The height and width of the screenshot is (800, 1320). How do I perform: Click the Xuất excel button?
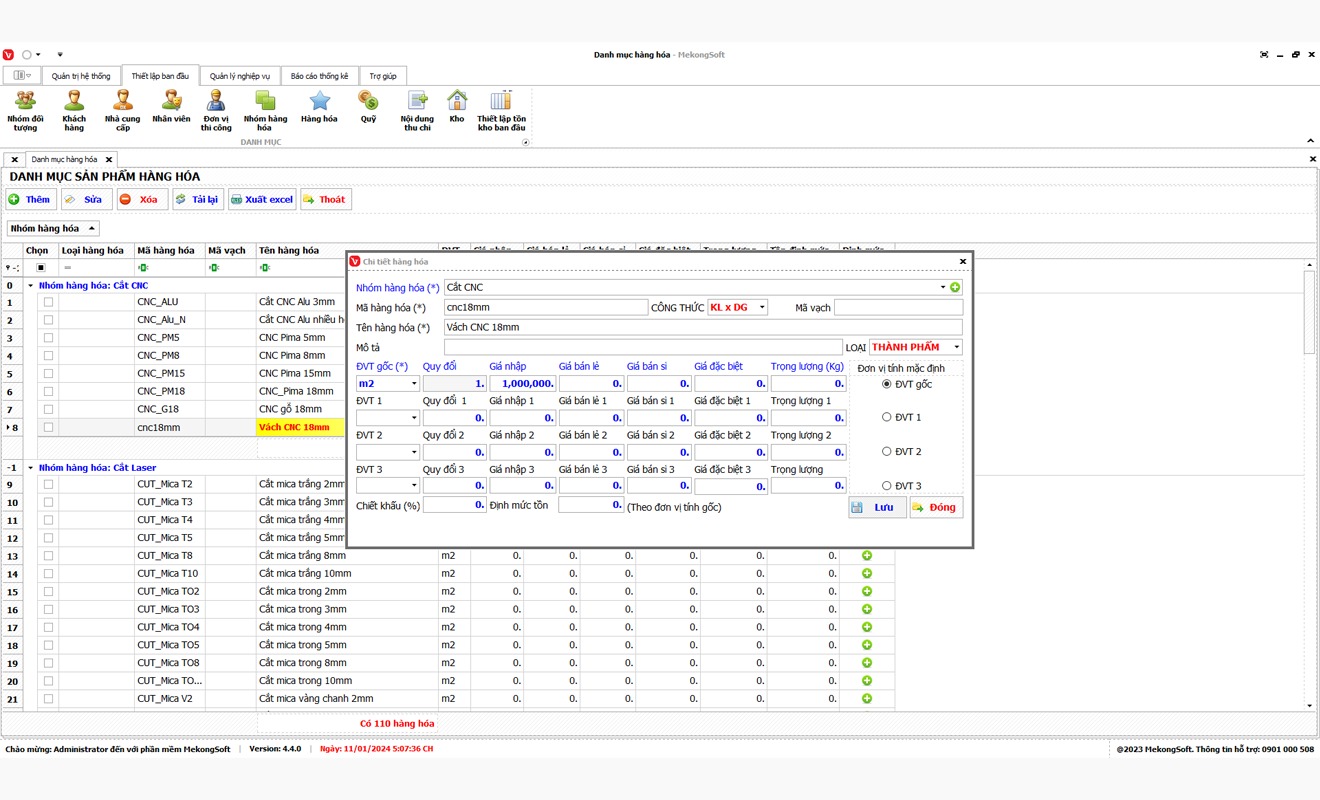(x=262, y=200)
